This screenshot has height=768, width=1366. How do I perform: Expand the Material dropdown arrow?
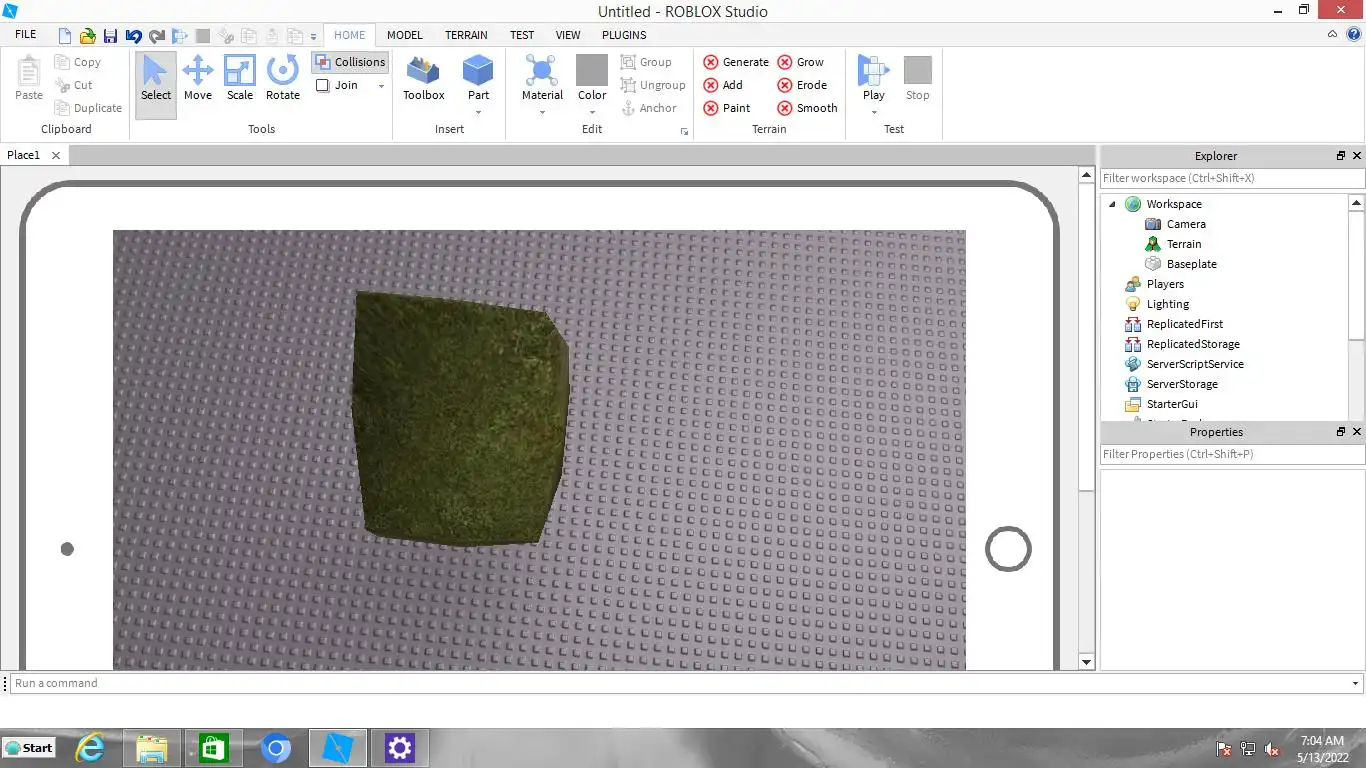[542, 111]
